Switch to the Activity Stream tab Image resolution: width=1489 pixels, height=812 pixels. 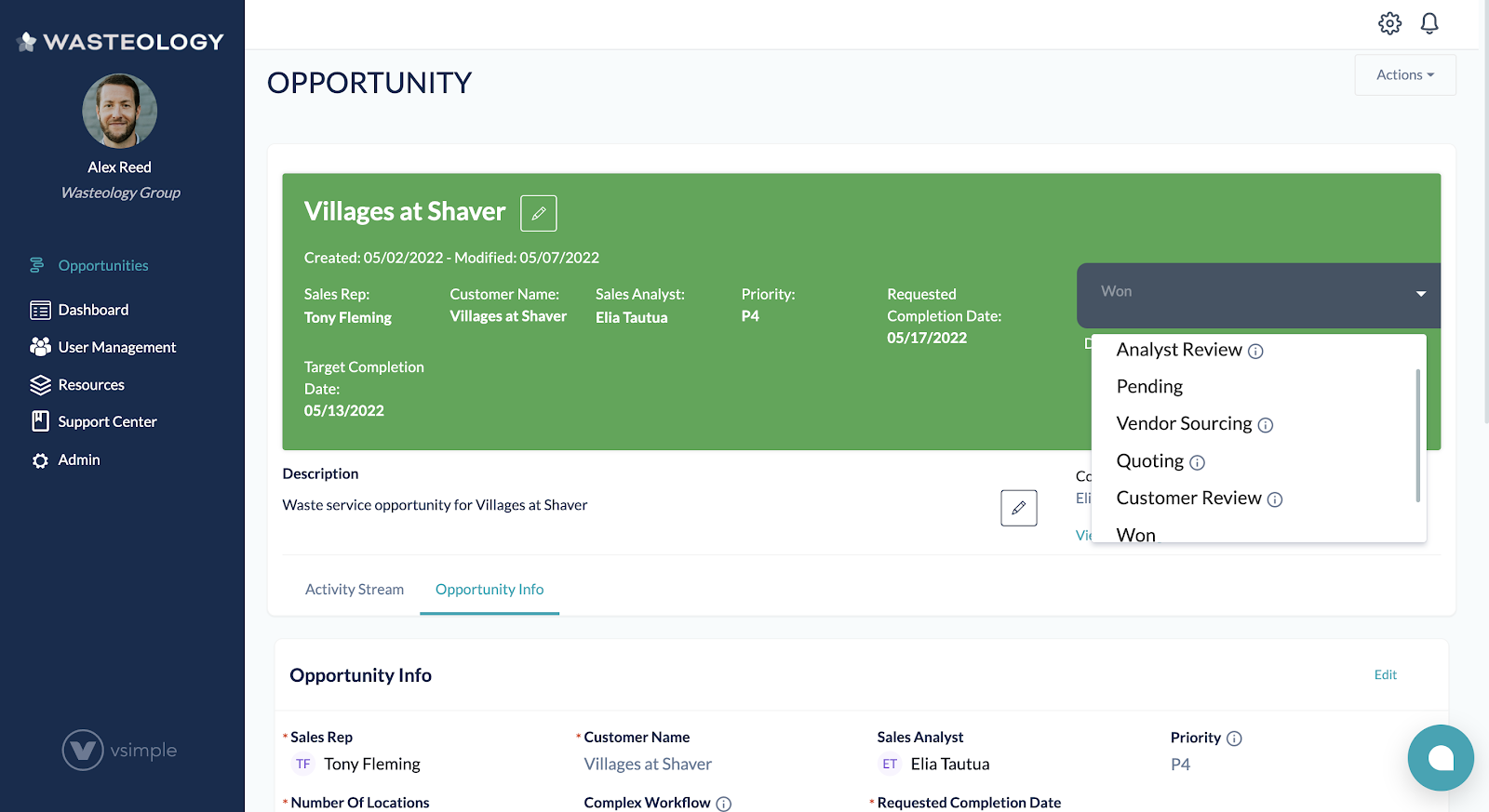[355, 590]
